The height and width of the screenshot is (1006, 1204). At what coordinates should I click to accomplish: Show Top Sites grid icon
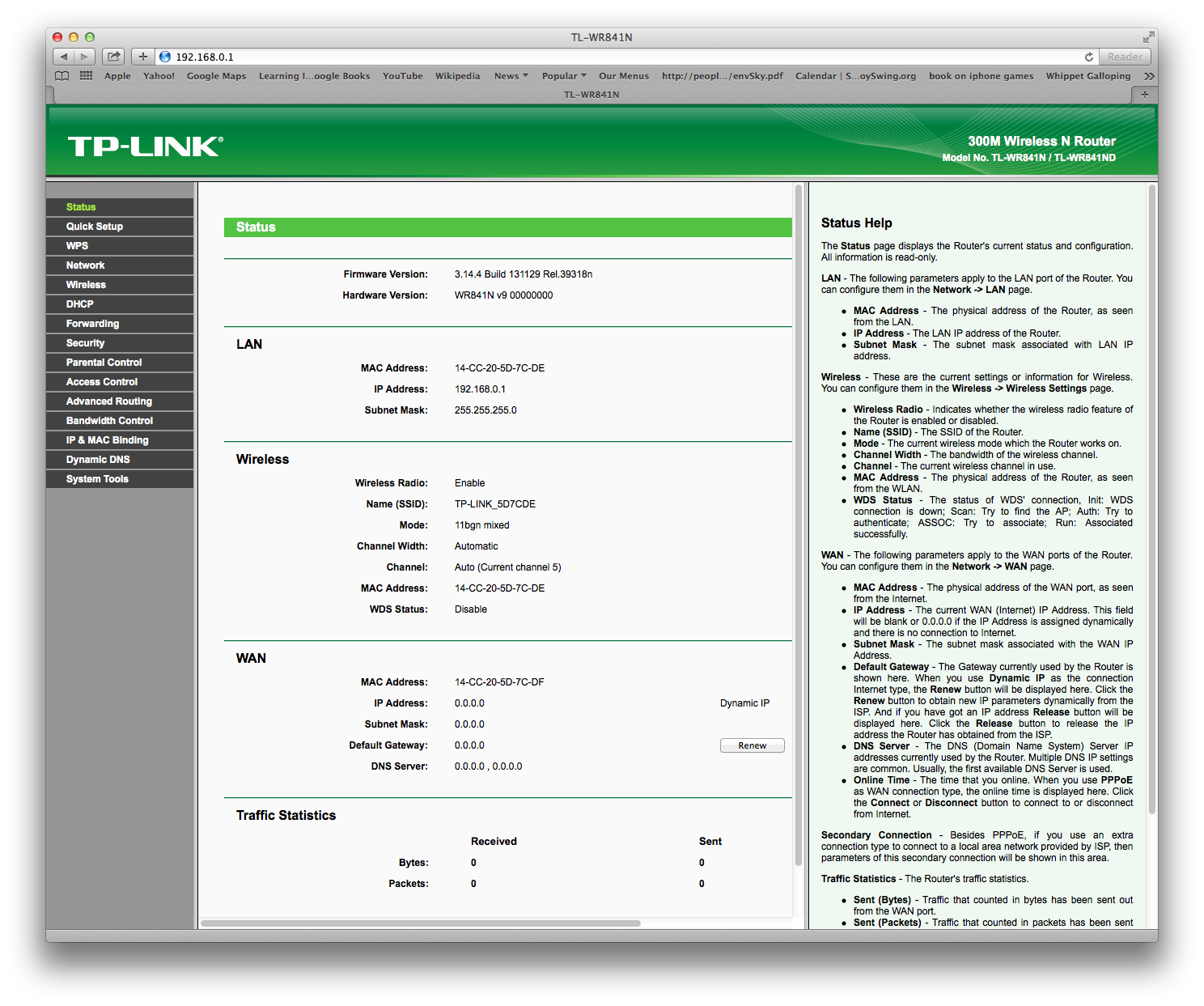pyautogui.click(x=86, y=76)
